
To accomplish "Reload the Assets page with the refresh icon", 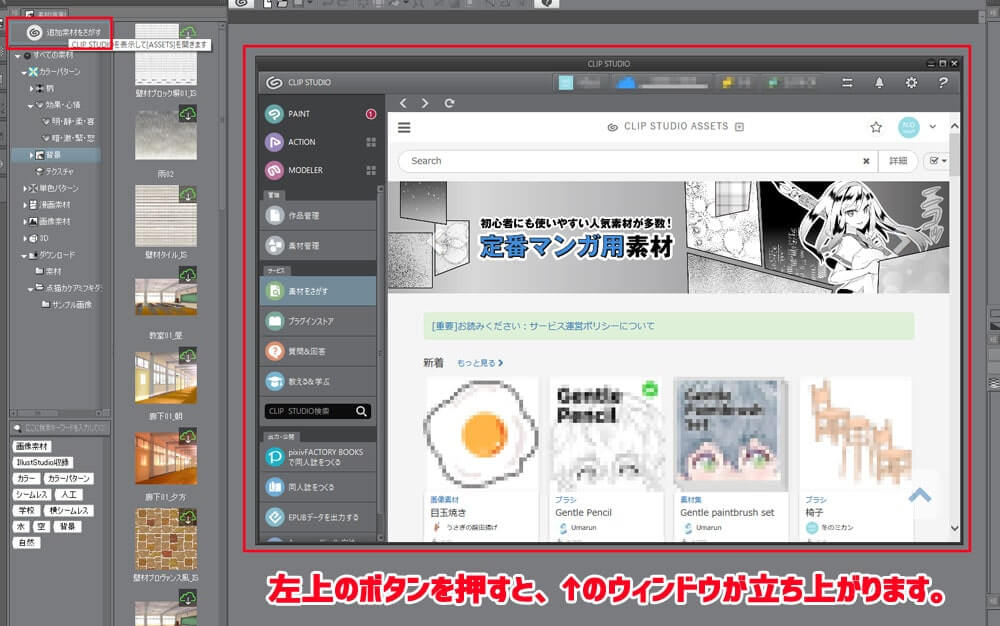I will [448, 102].
